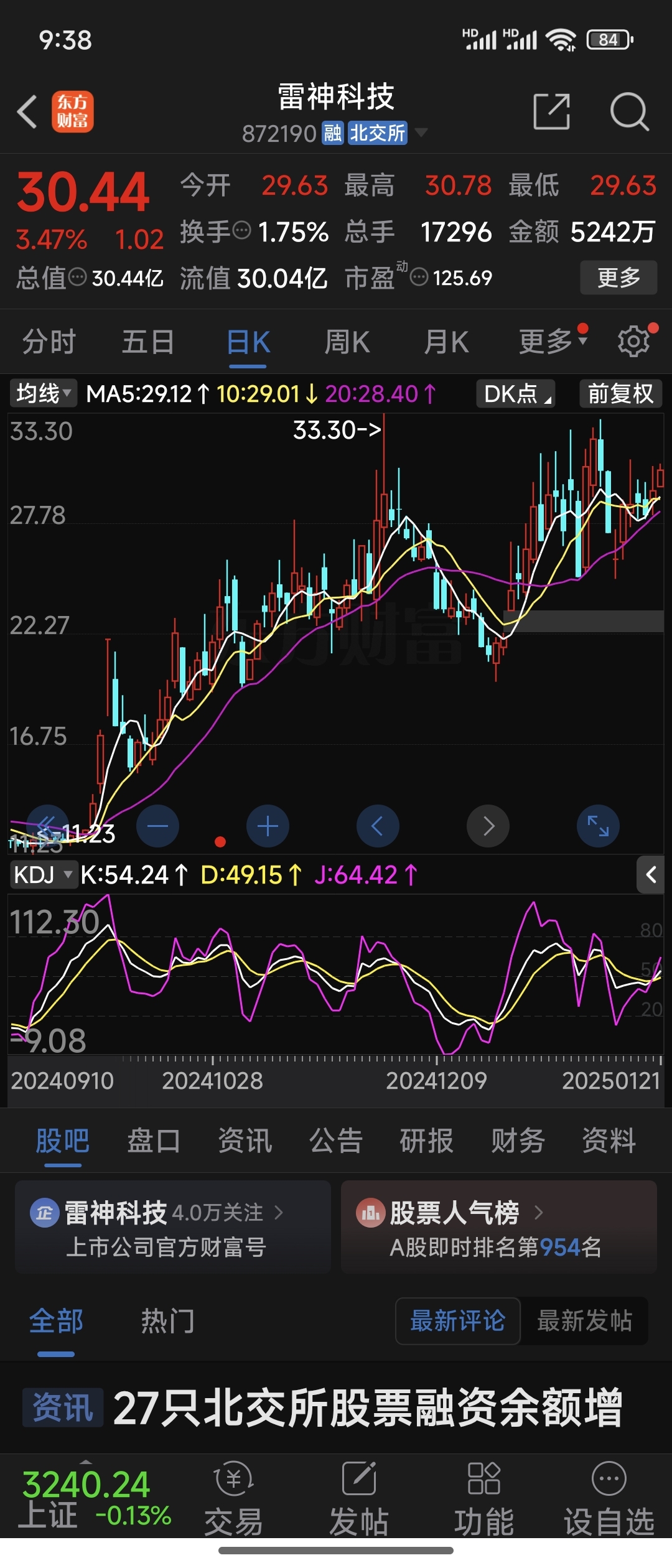Open DK点 selector
This screenshot has height=1568, width=672.
516,393
